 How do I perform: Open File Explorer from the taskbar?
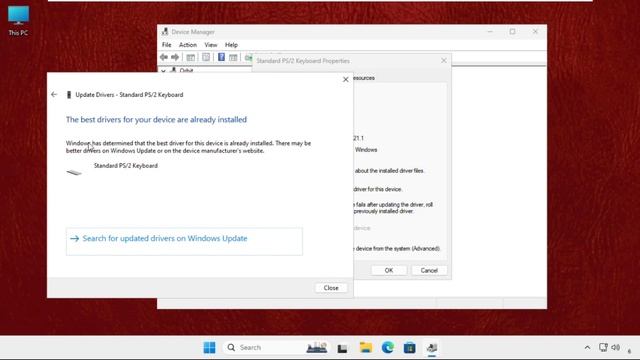(366, 347)
